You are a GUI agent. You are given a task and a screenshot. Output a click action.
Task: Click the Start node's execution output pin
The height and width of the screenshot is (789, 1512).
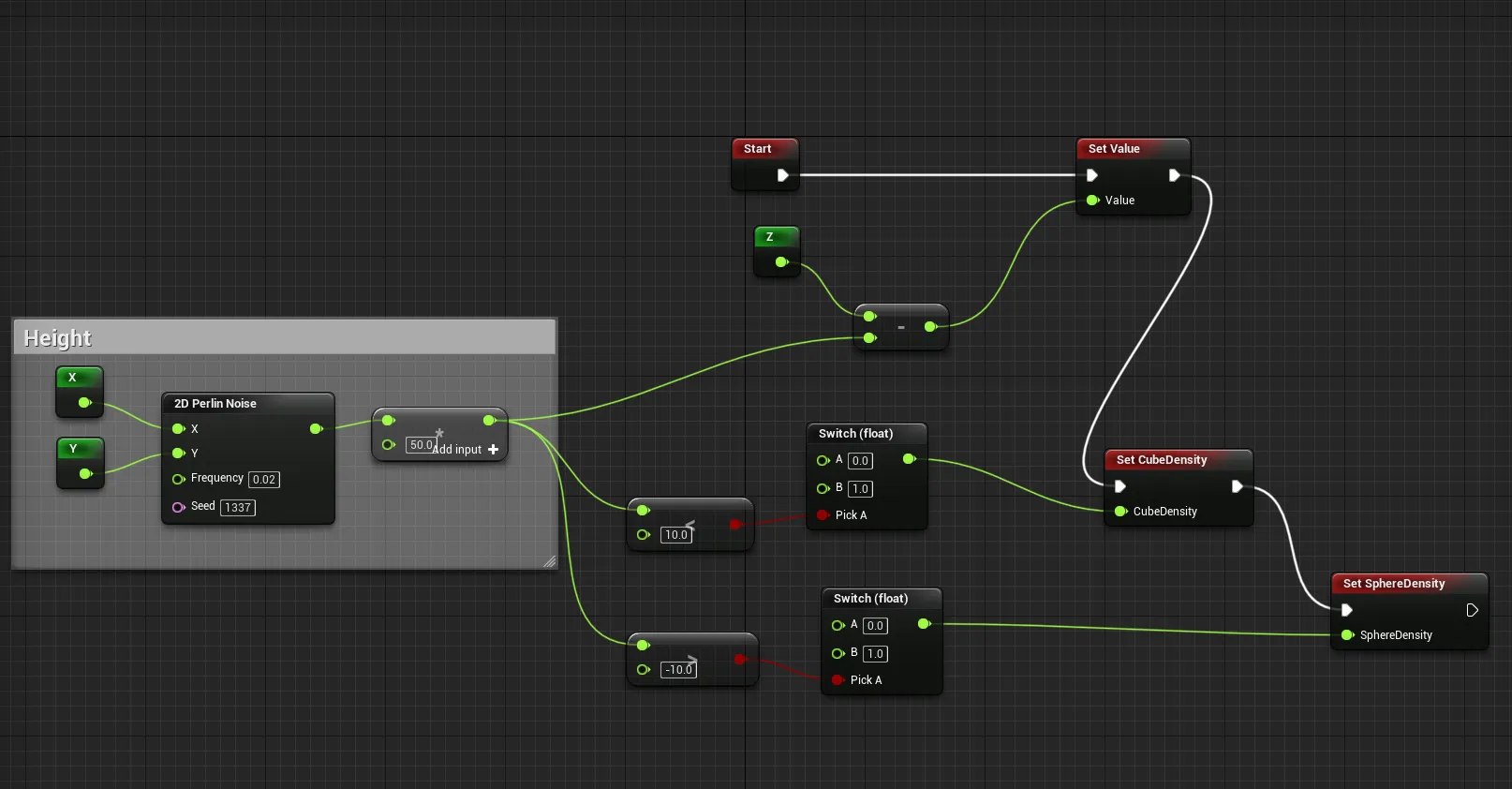coord(782,175)
